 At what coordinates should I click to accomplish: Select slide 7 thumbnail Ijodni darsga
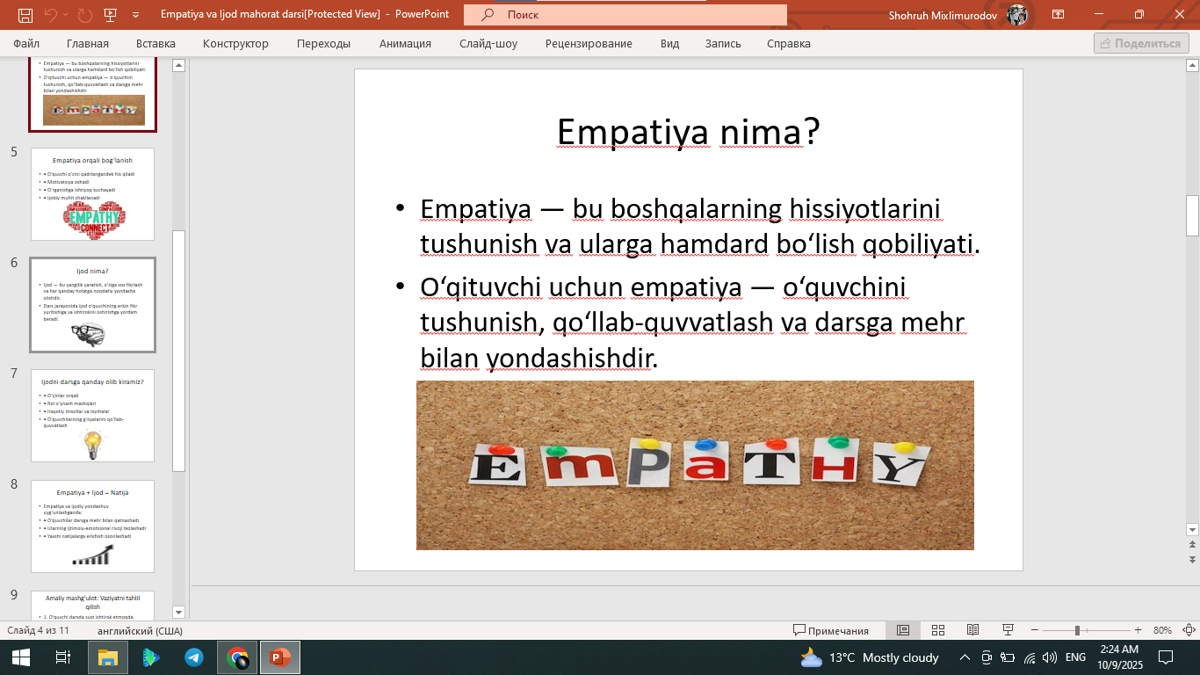[93, 415]
